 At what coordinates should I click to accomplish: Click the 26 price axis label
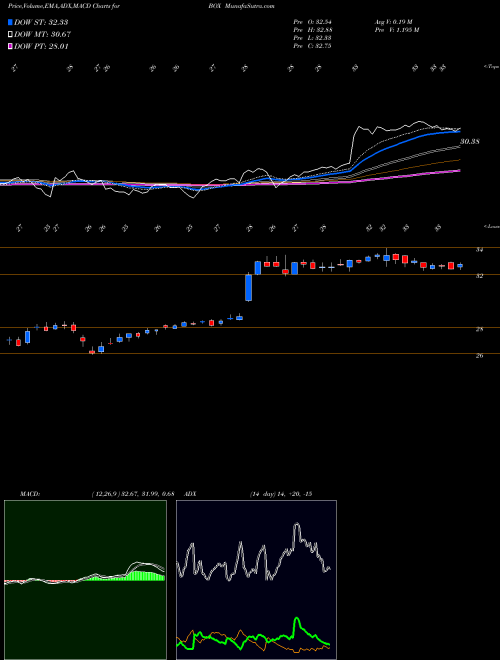pos(479,356)
